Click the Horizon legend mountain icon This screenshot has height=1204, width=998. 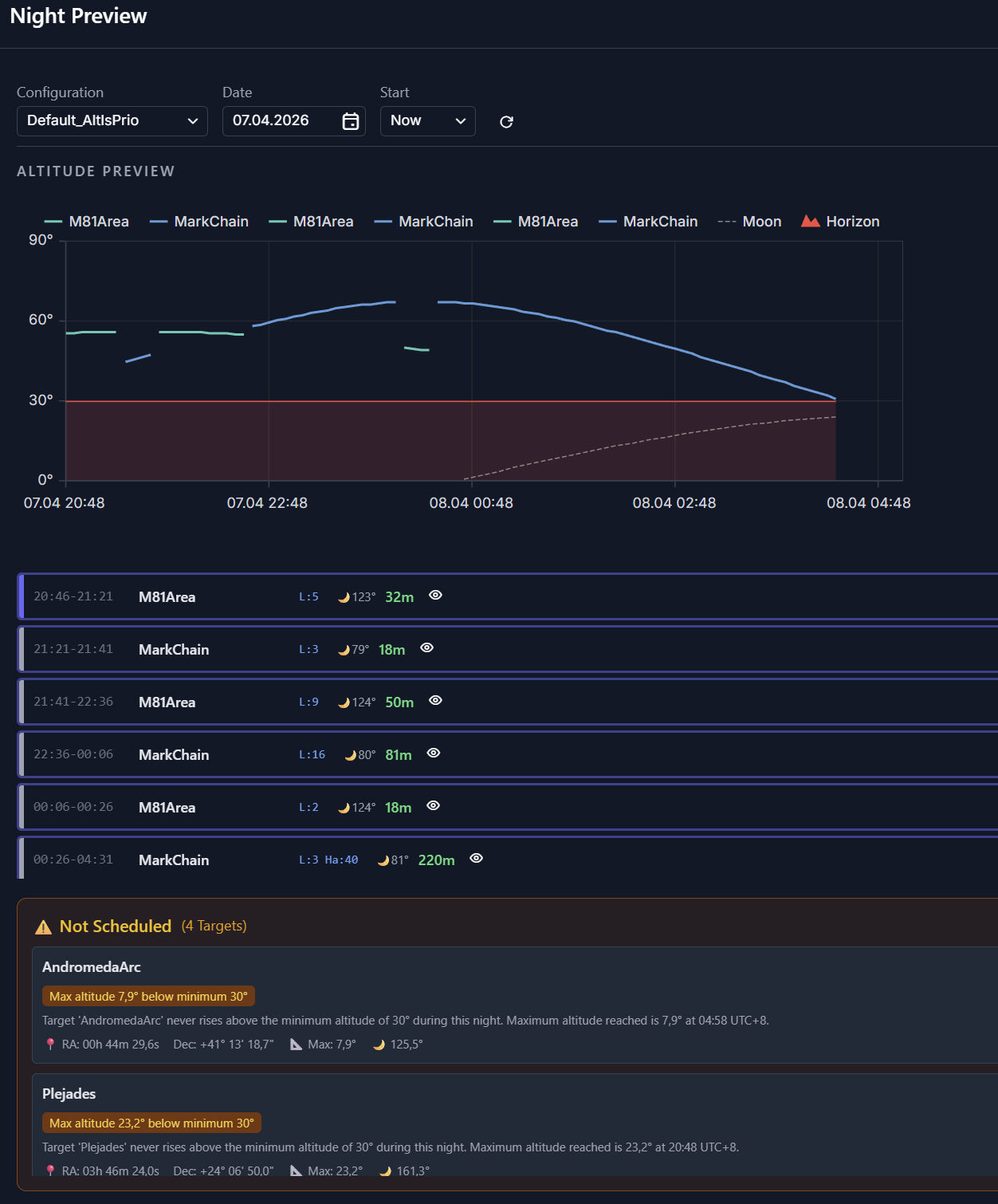coord(810,222)
